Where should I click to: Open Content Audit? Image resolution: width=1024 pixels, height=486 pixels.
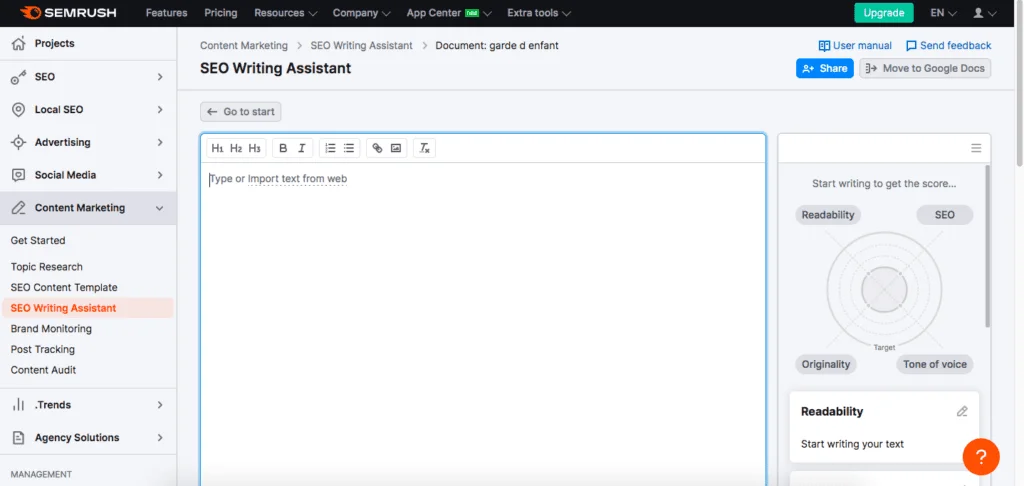click(x=43, y=370)
